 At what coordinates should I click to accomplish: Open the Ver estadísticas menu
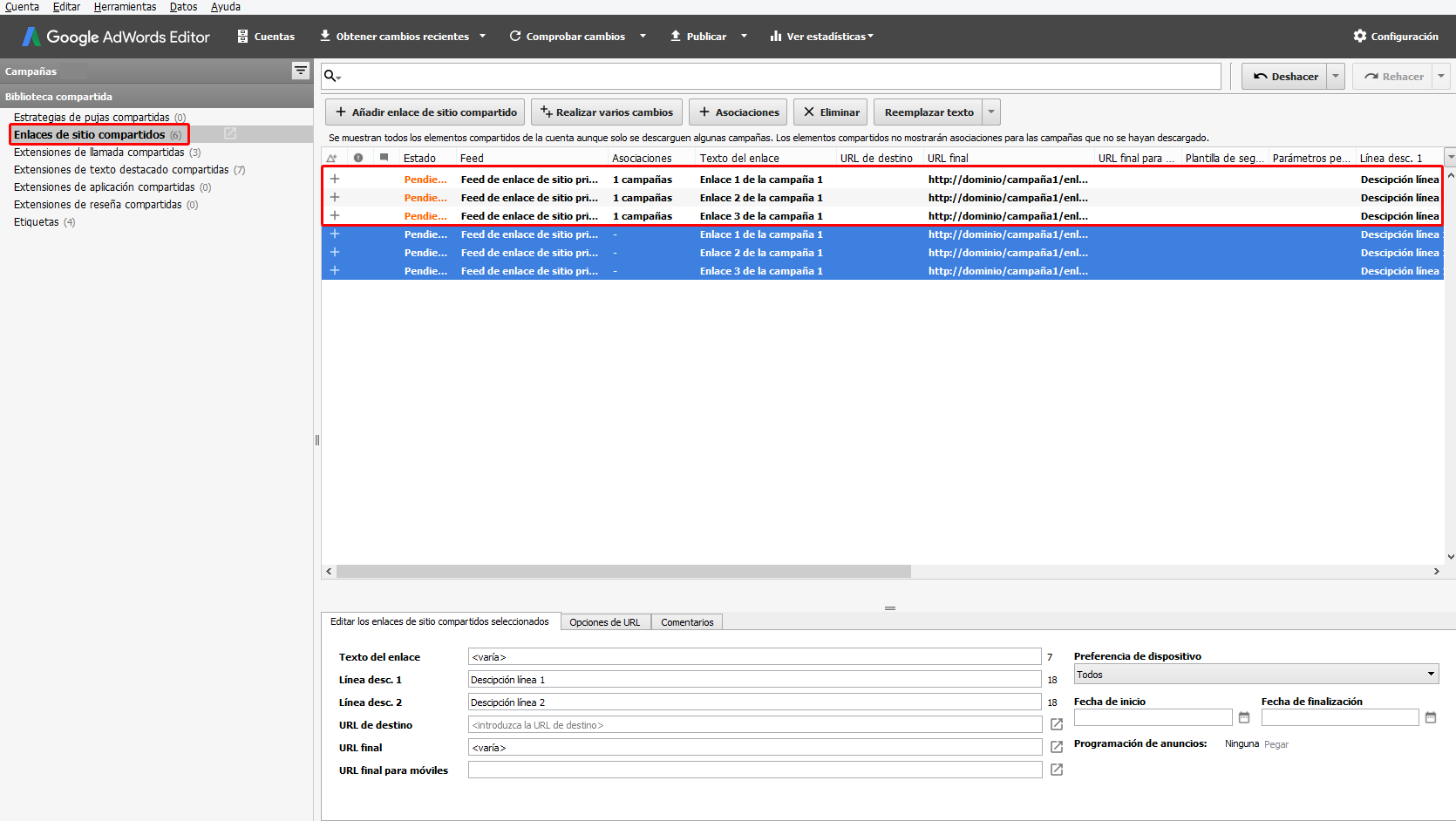[x=821, y=37]
